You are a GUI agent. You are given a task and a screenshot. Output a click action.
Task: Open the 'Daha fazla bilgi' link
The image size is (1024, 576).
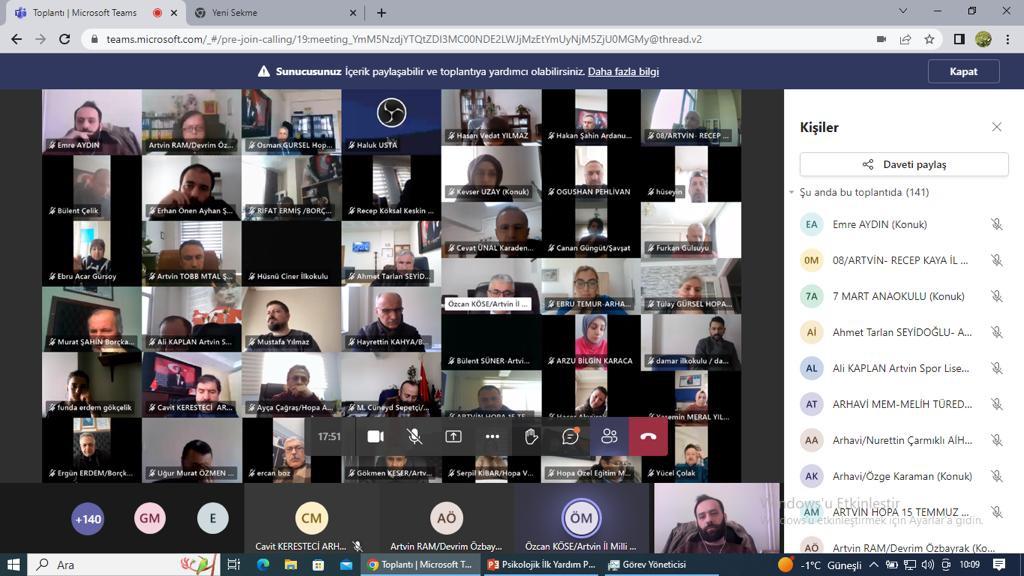(623, 72)
